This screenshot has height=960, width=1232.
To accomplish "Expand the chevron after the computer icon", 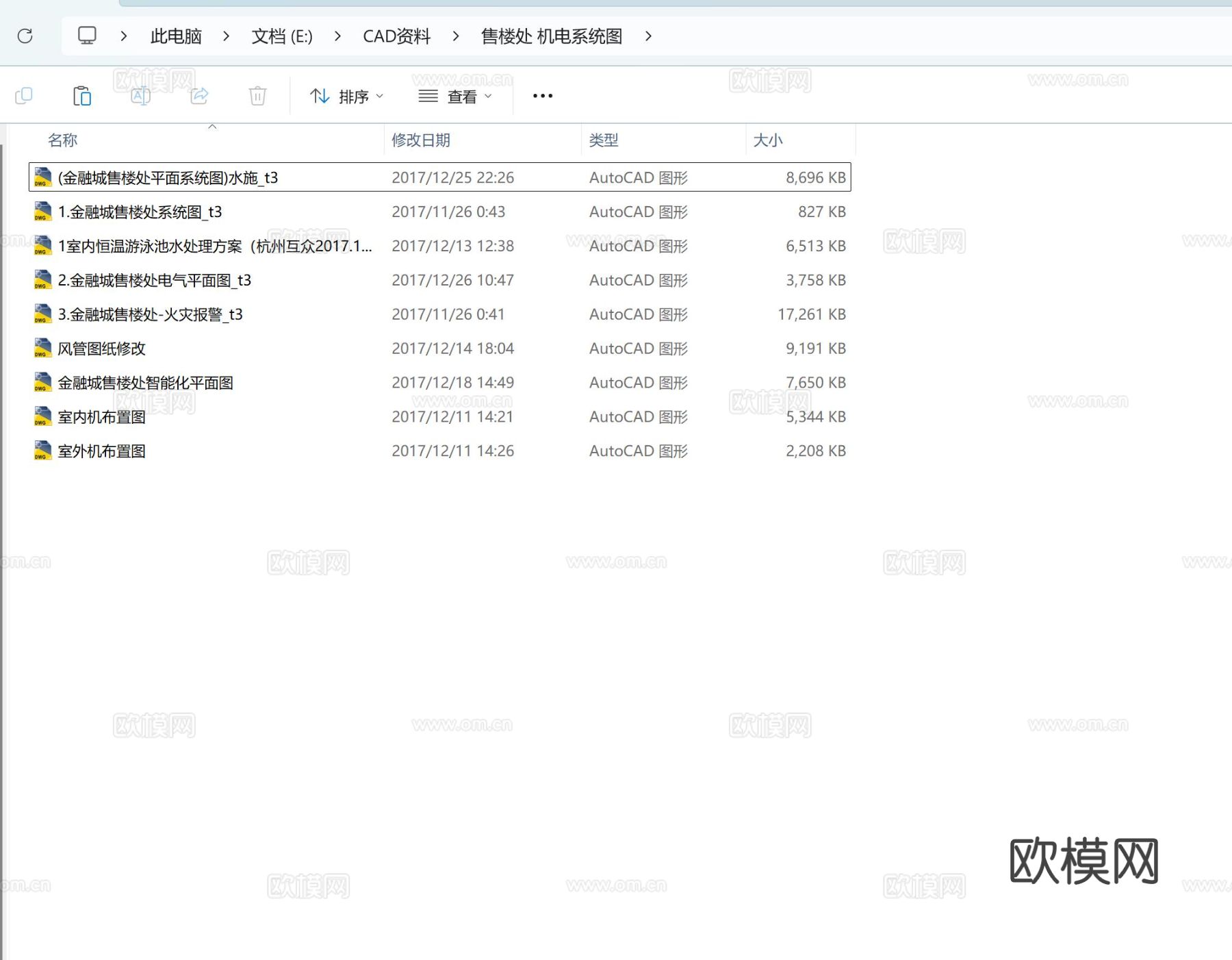I will click(x=123, y=36).
